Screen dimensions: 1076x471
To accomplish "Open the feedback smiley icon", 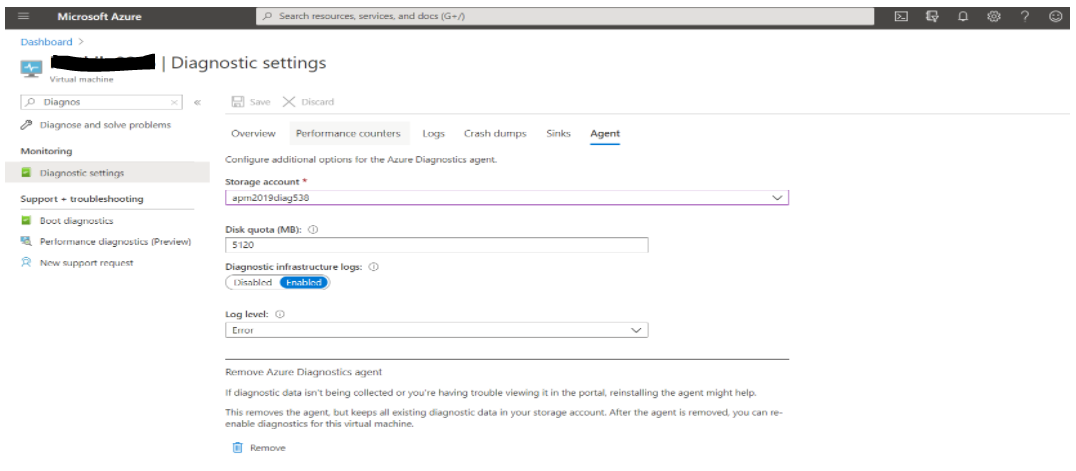I will (1056, 16).
